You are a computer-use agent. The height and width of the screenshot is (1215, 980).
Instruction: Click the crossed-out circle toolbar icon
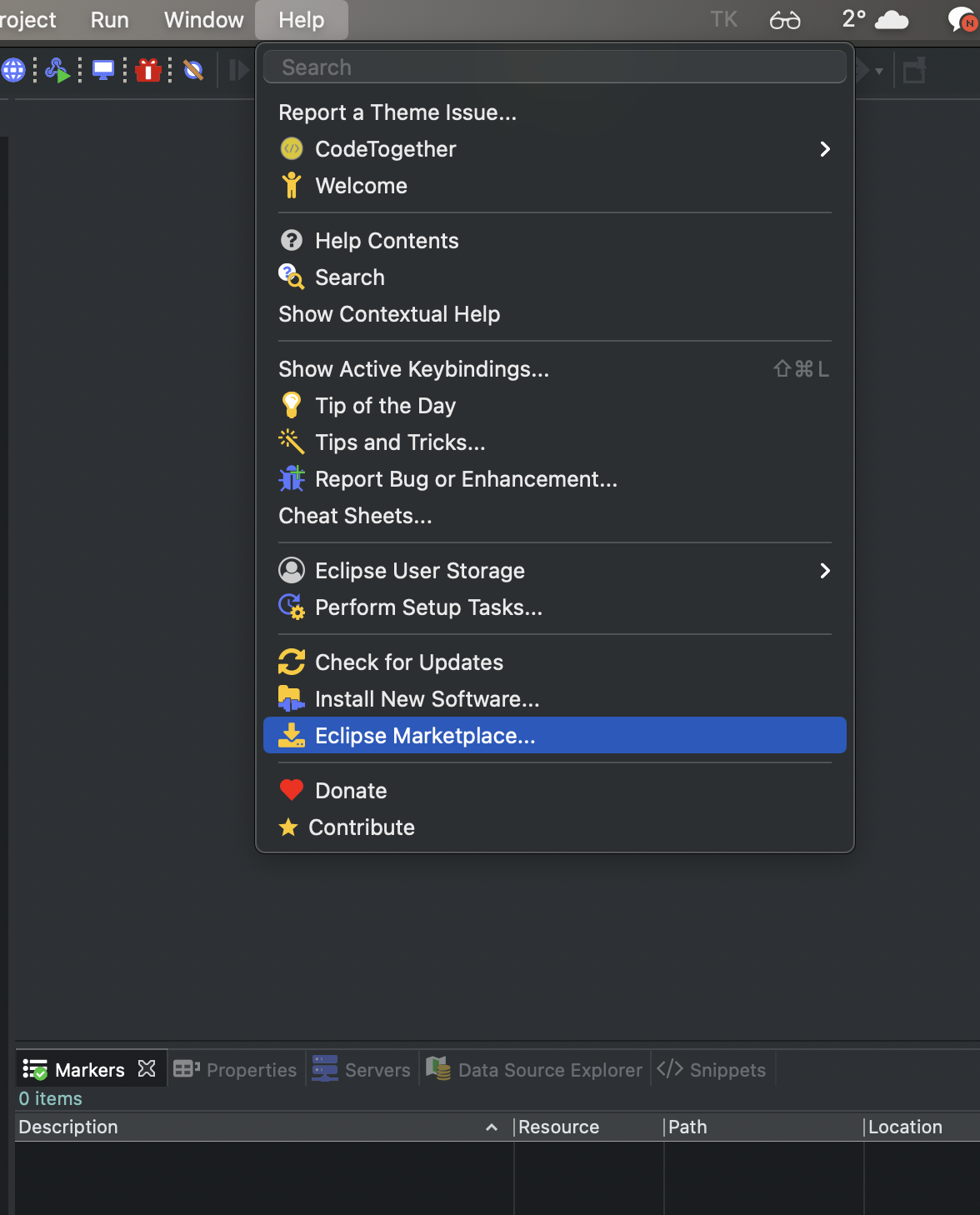[x=193, y=70]
